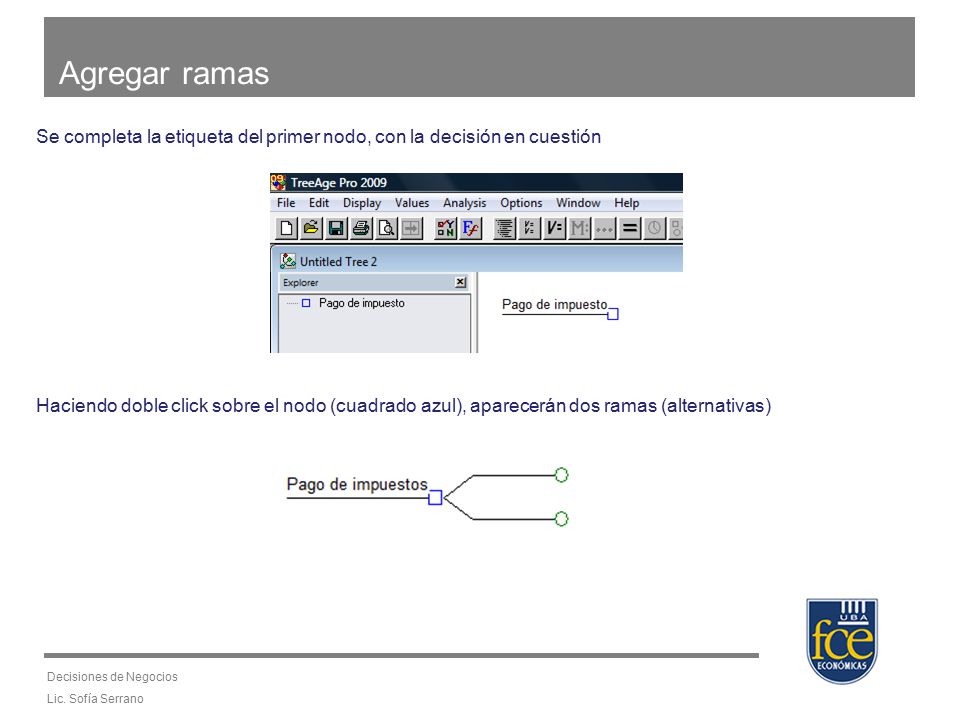Click the Explorer panel header text
This screenshot has width=960, height=720.
tap(301, 283)
